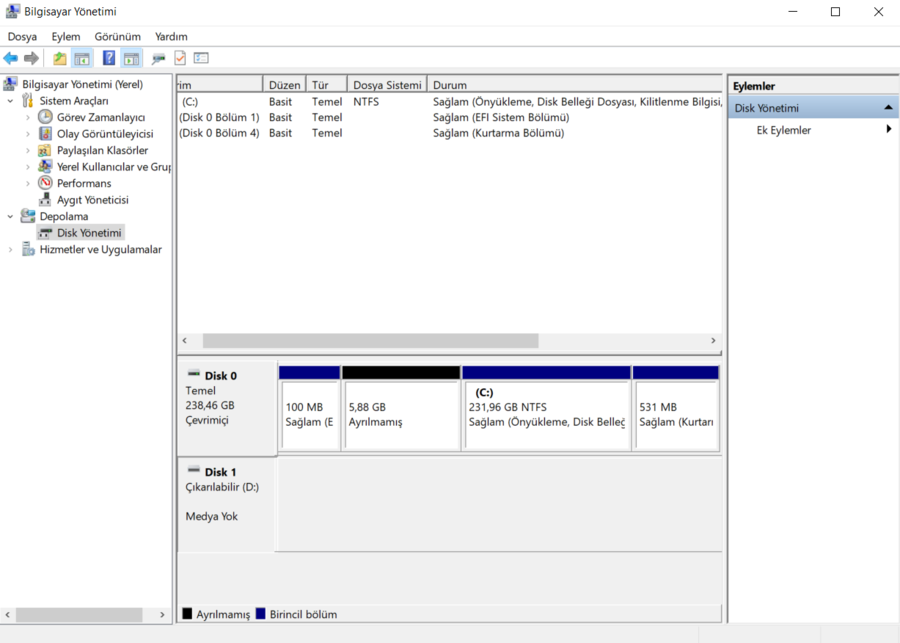The image size is (900, 643).
Task: Click the document with checkmark toolbar icon
Action: pyautogui.click(x=180, y=58)
